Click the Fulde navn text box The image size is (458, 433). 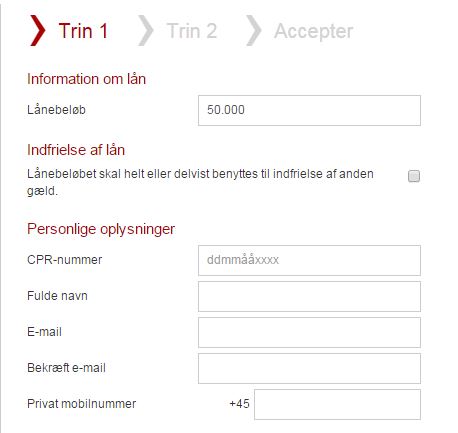[309, 296]
